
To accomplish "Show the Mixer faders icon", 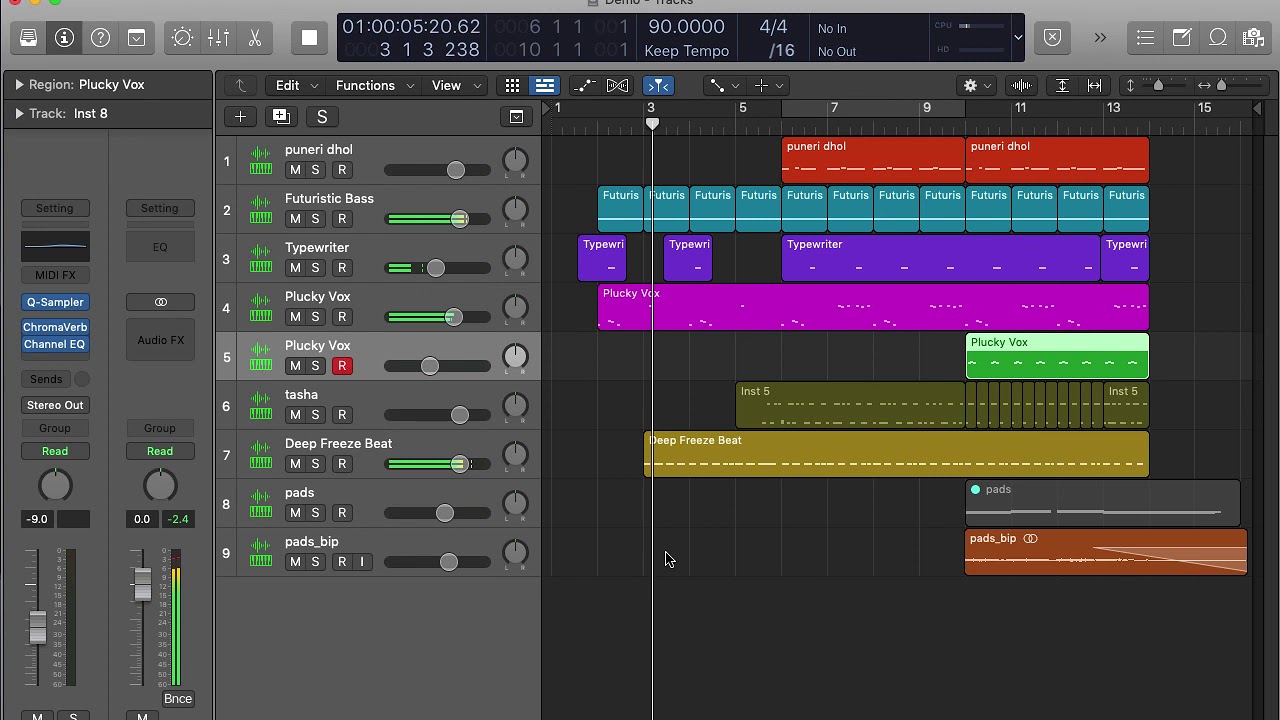I will (218, 38).
